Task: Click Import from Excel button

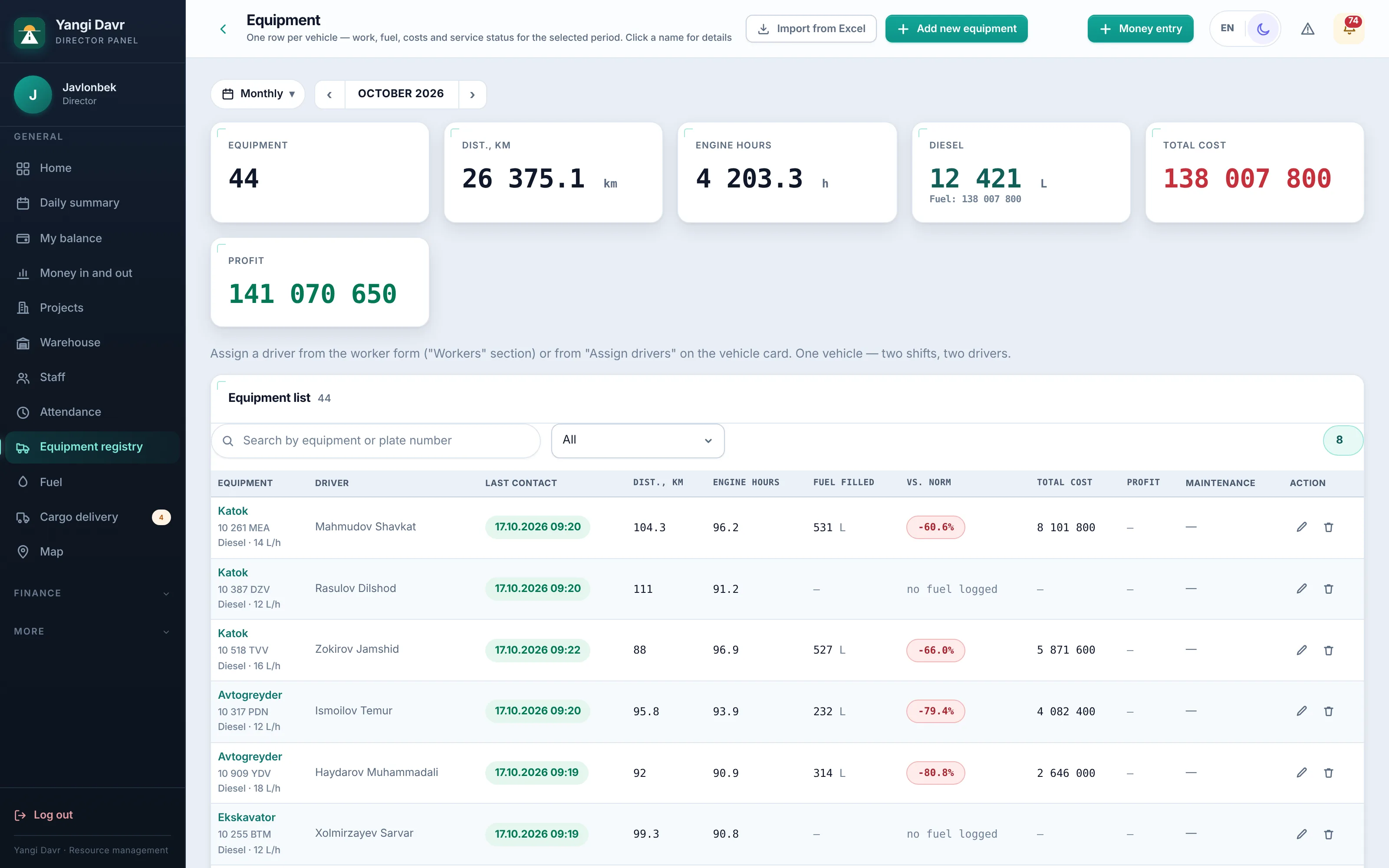Action: 810,29
